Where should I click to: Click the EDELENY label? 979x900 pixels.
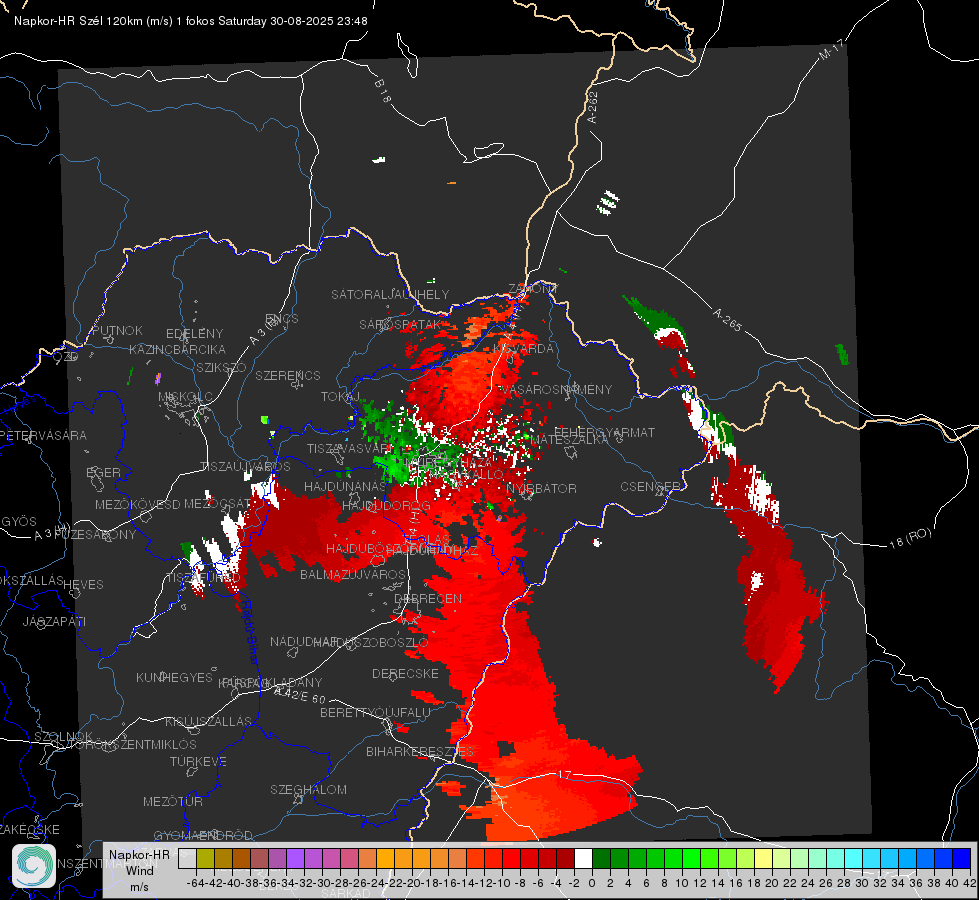click(194, 333)
